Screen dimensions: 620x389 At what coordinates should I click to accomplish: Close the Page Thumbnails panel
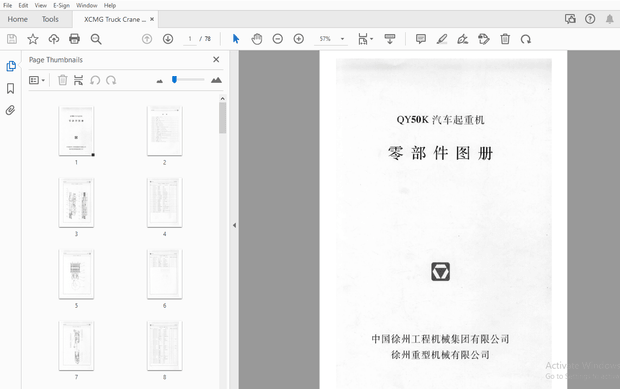216,59
